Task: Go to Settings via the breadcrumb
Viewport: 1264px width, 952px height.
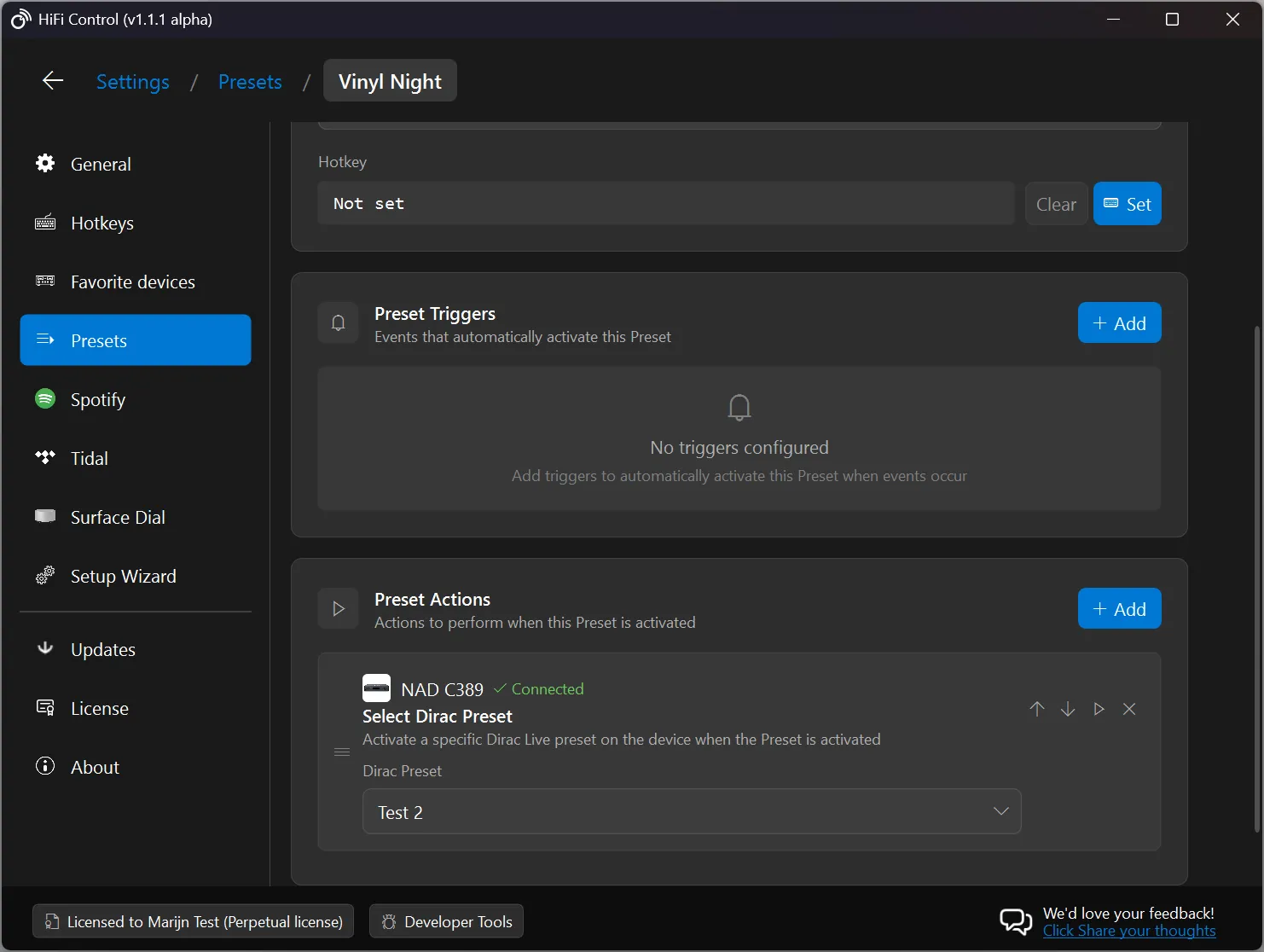Action: pyautogui.click(x=132, y=81)
